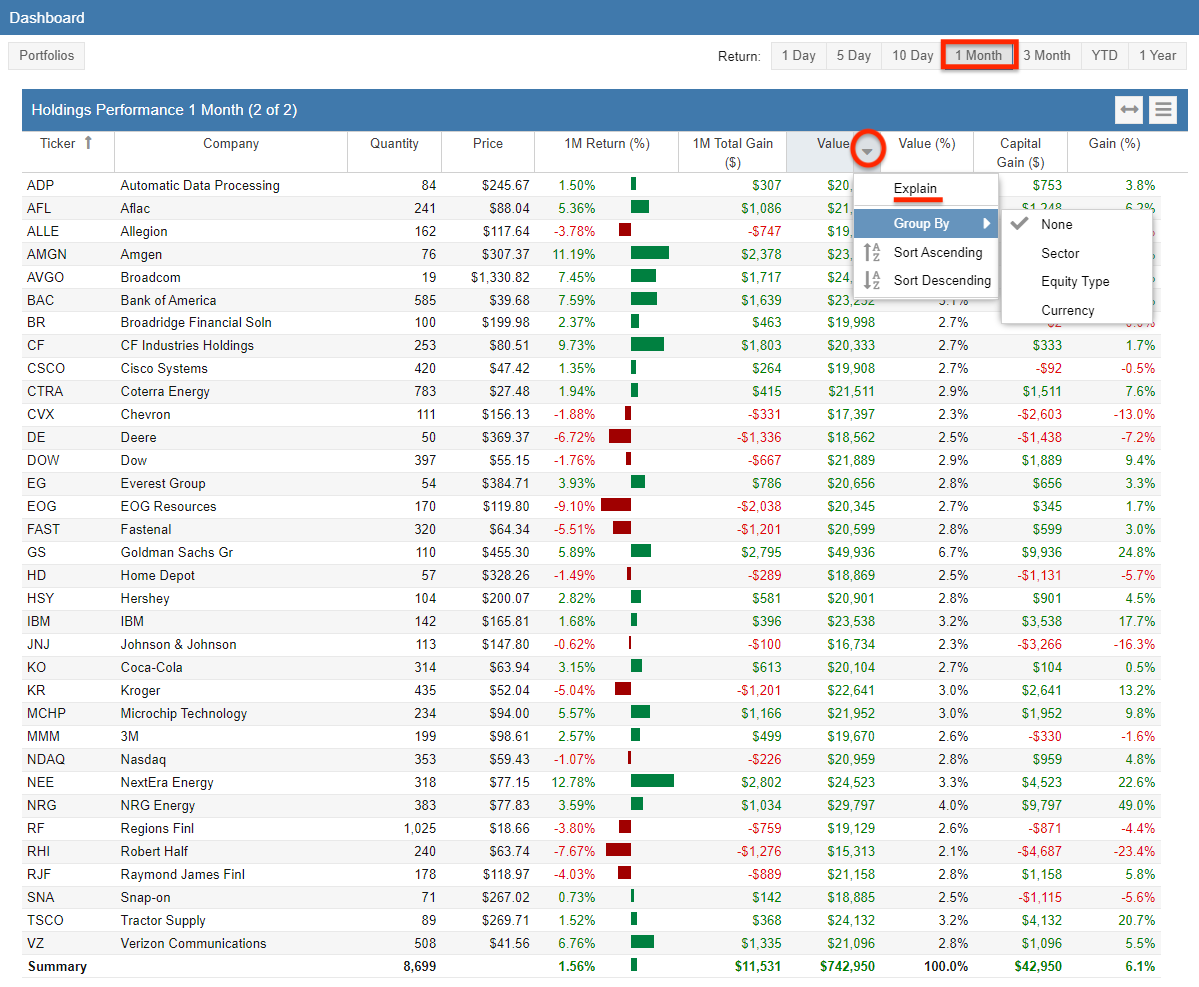This screenshot has width=1199, height=987.
Task: Open the hamburger panel menu icon
Action: coord(1163,110)
